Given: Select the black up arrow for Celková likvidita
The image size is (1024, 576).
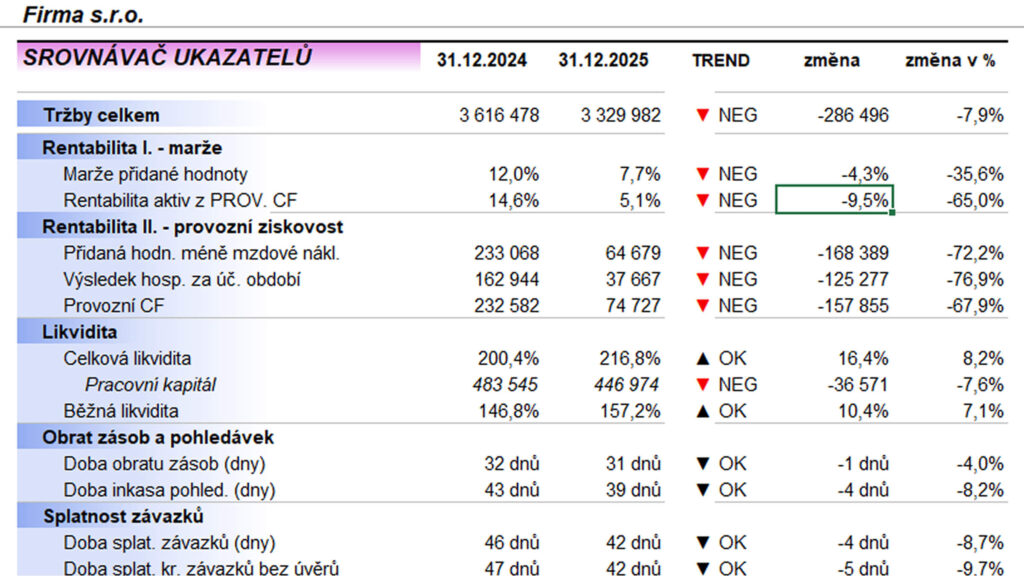Looking at the screenshot, I should click(x=702, y=358).
